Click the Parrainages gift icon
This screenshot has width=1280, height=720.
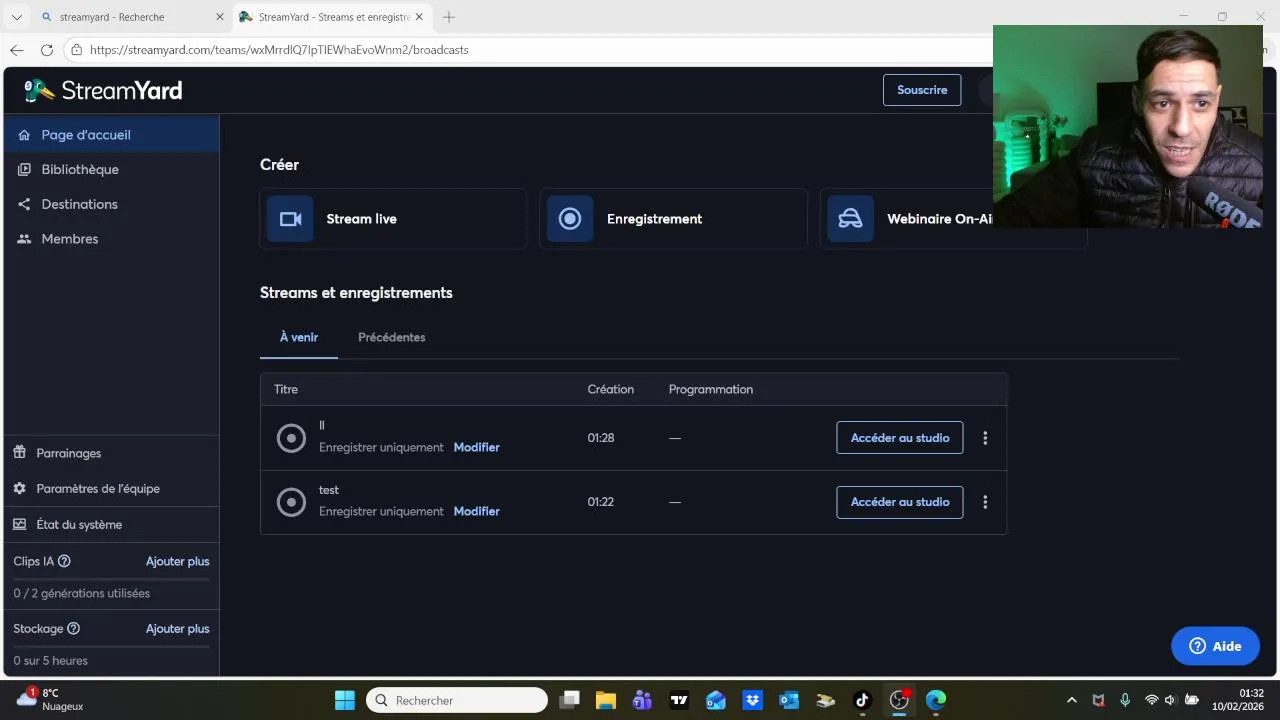(20, 453)
